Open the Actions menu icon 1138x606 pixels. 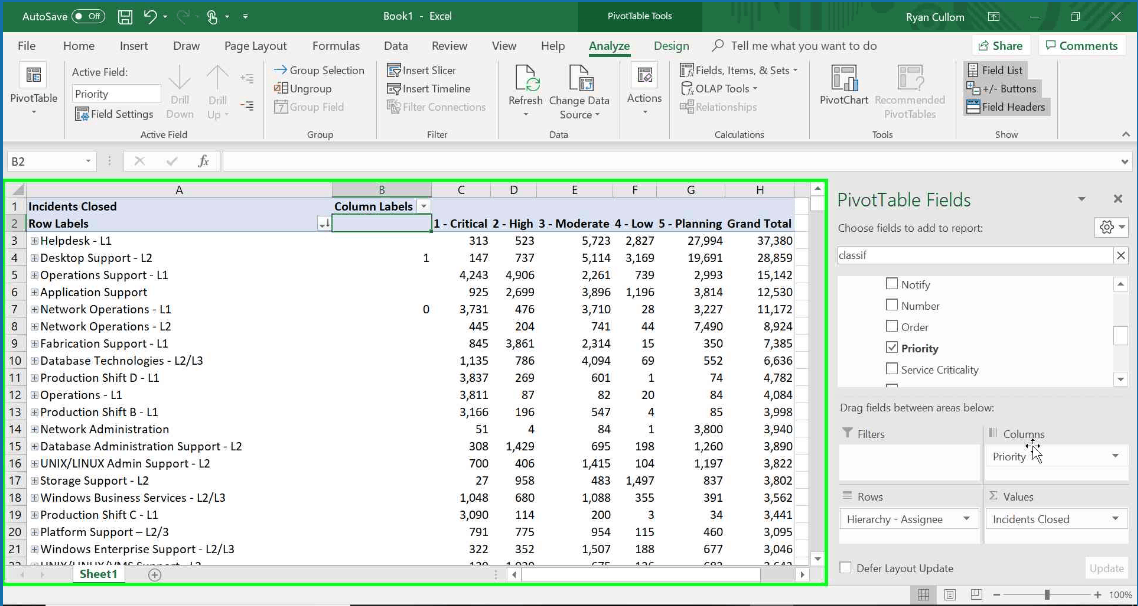644,75
